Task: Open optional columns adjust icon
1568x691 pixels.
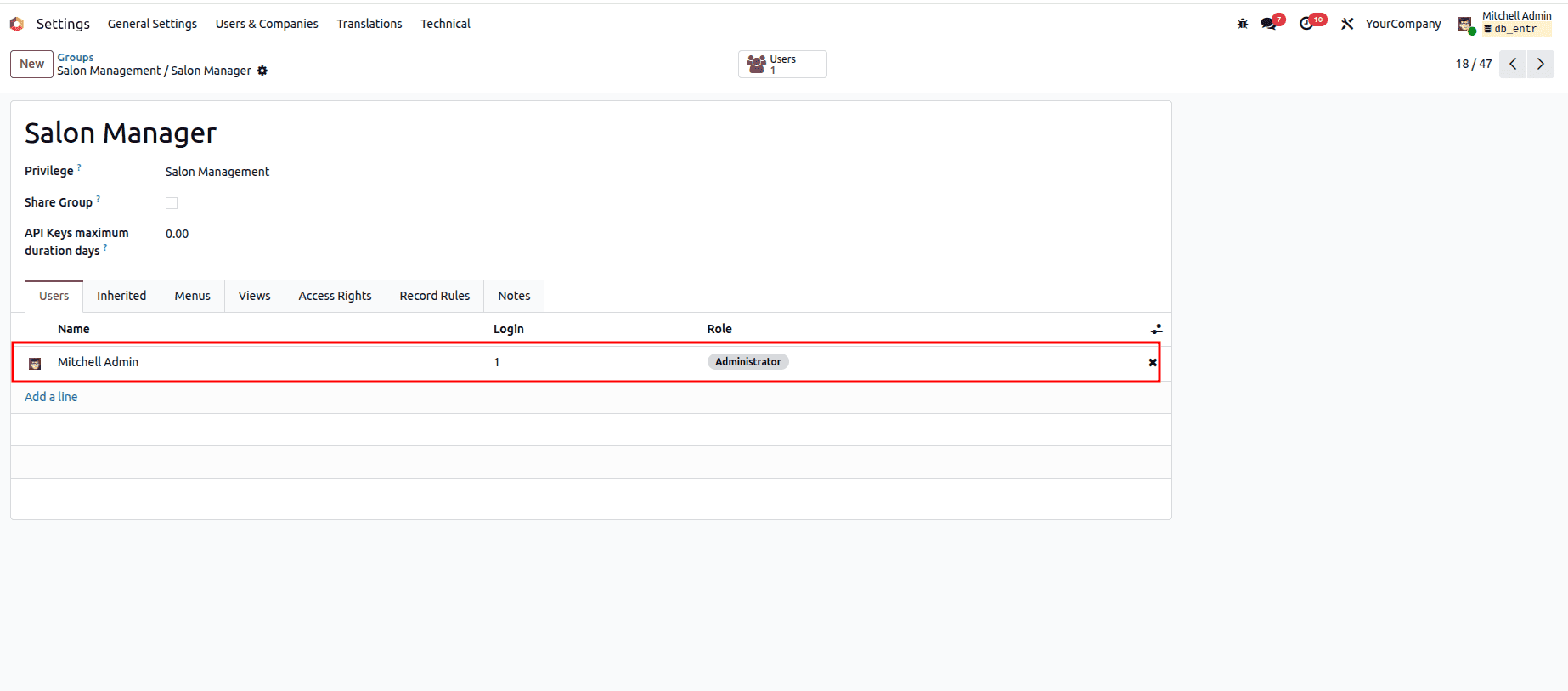Action: coord(1156,329)
